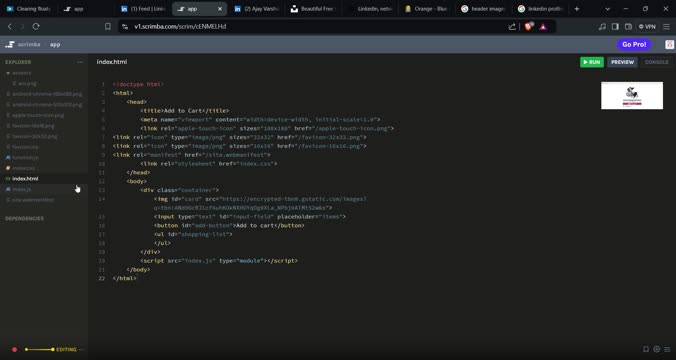Open the settings gear in bottom-right bar
676x360 pixels.
tap(656, 349)
